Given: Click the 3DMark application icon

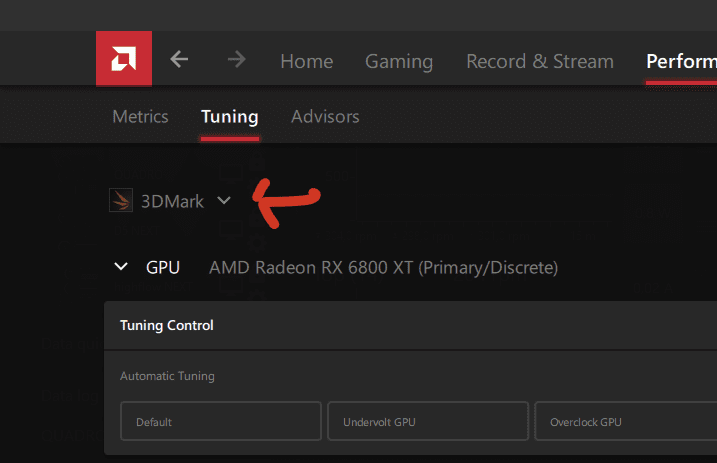Looking at the screenshot, I should (x=121, y=200).
